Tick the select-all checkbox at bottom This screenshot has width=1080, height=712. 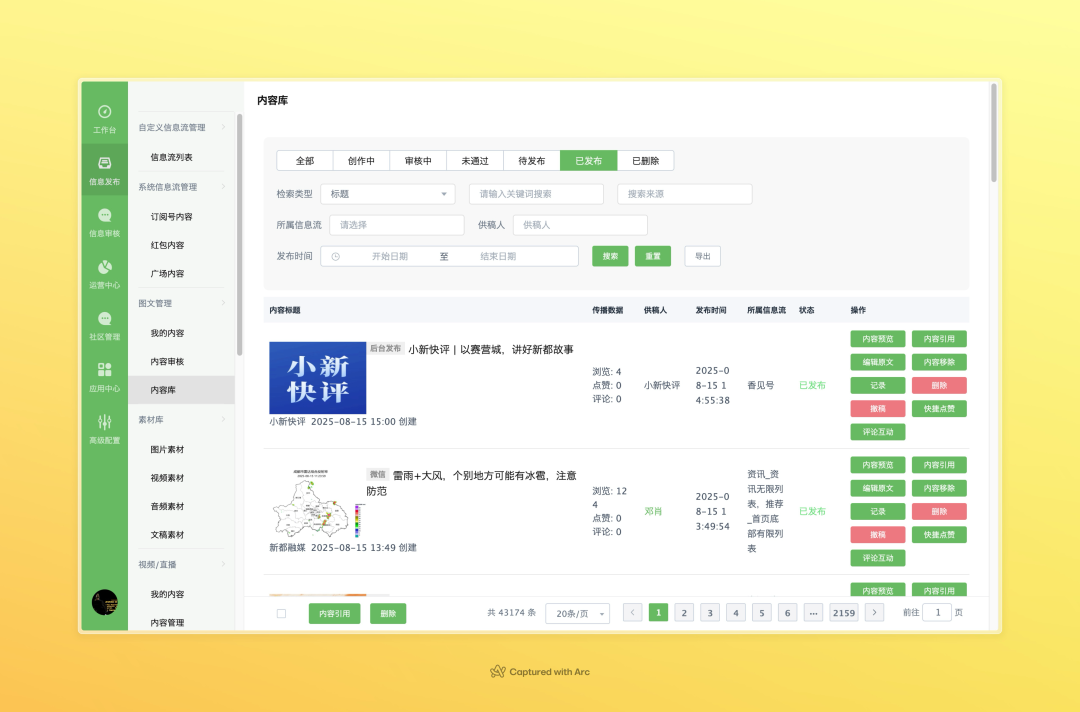click(x=281, y=612)
